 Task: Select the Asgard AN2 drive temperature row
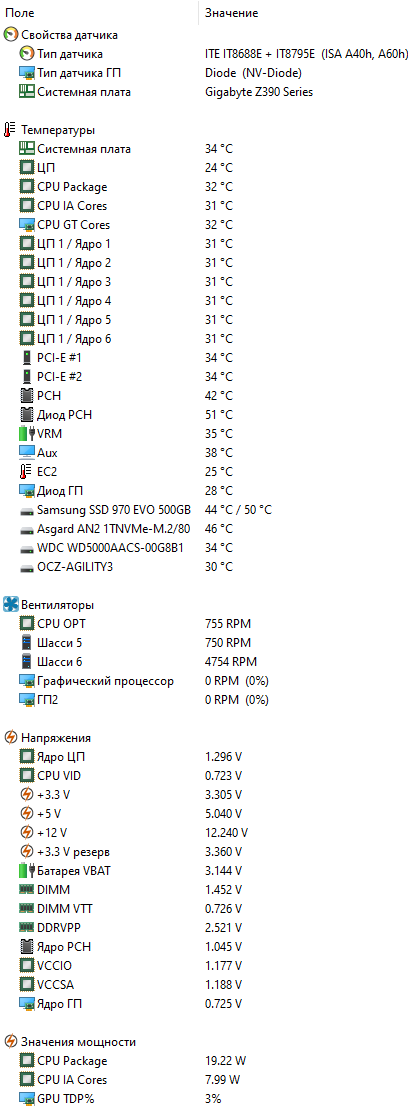pyautogui.click(x=204, y=528)
